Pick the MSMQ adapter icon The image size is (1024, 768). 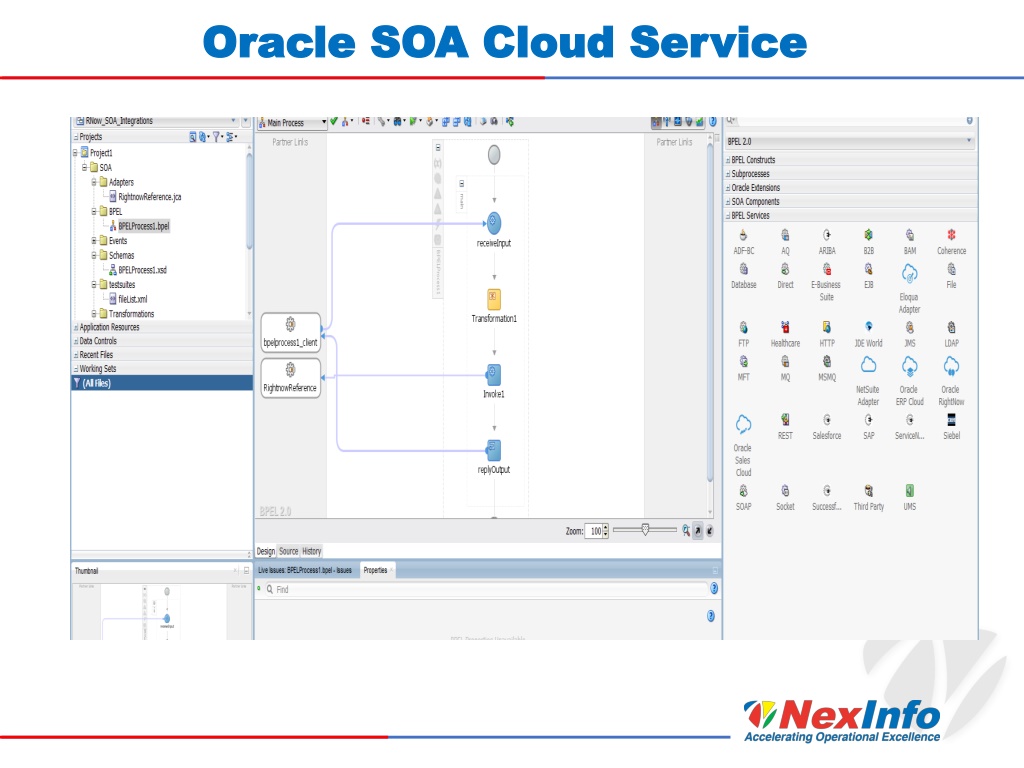(x=827, y=362)
